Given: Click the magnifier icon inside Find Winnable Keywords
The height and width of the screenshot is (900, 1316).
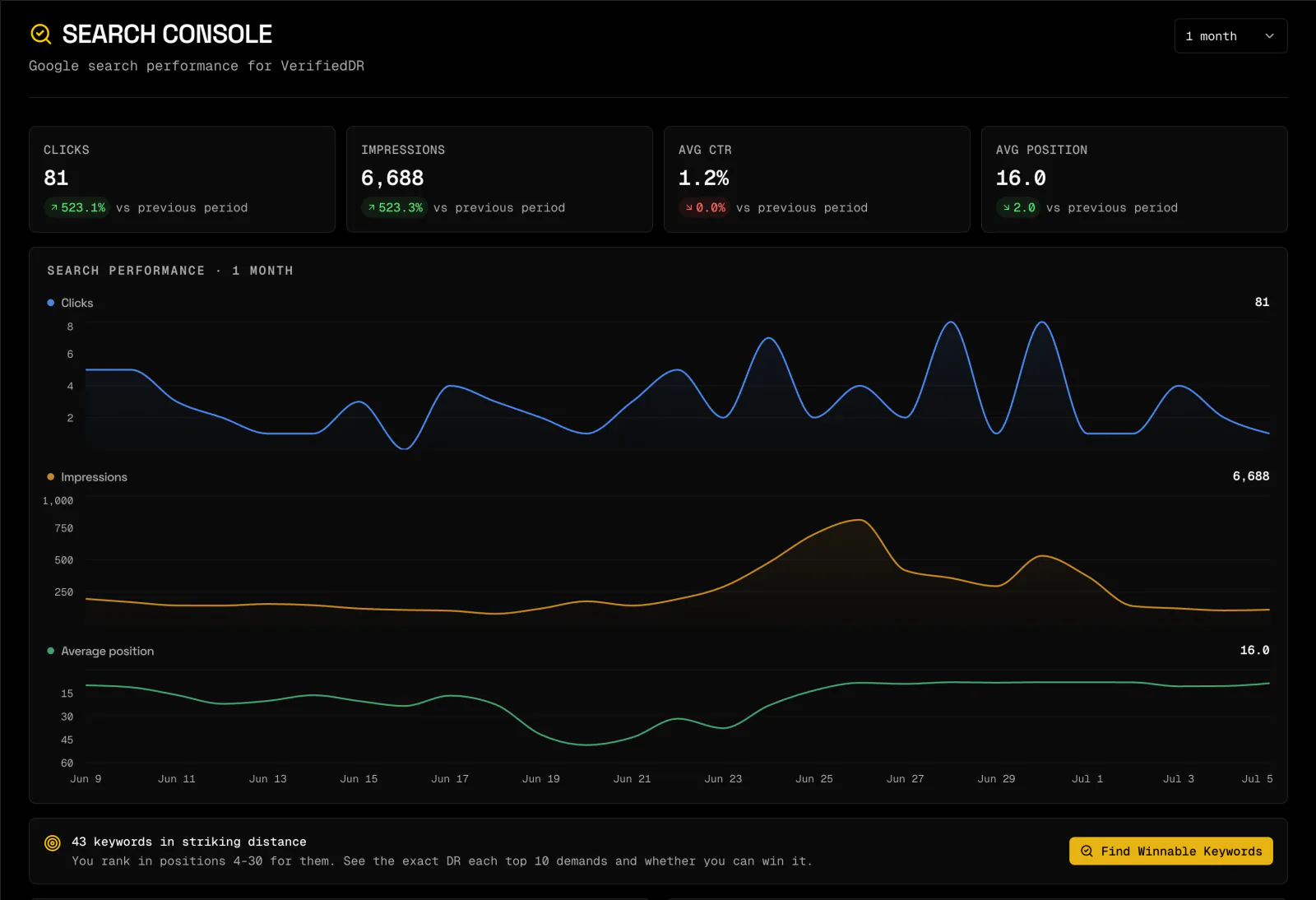Looking at the screenshot, I should coord(1087,851).
